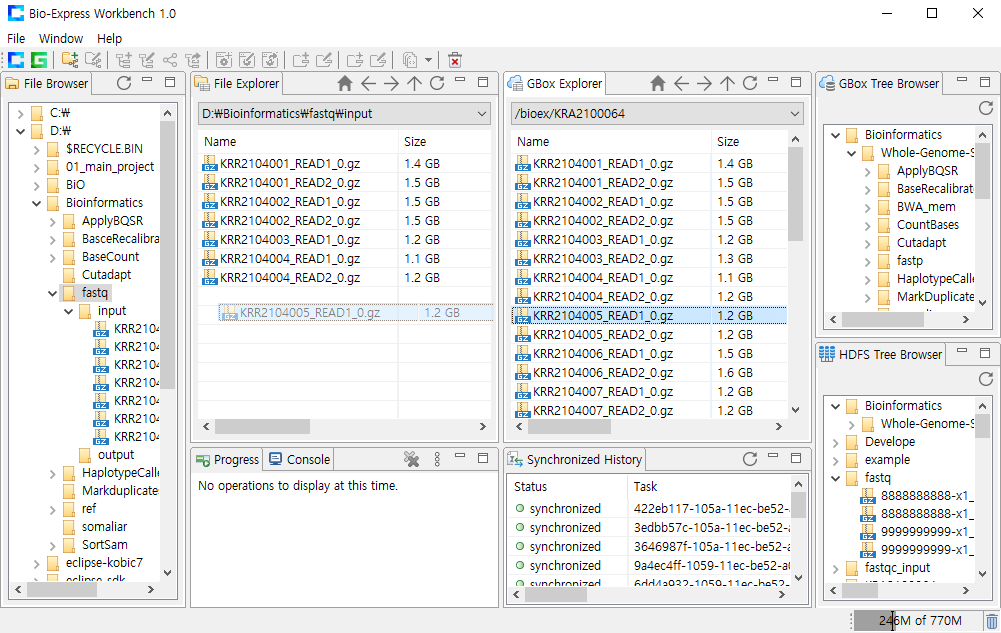The height and width of the screenshot is (633, 1001).
Task: Open the Window menu
Action: pos(61,38)
